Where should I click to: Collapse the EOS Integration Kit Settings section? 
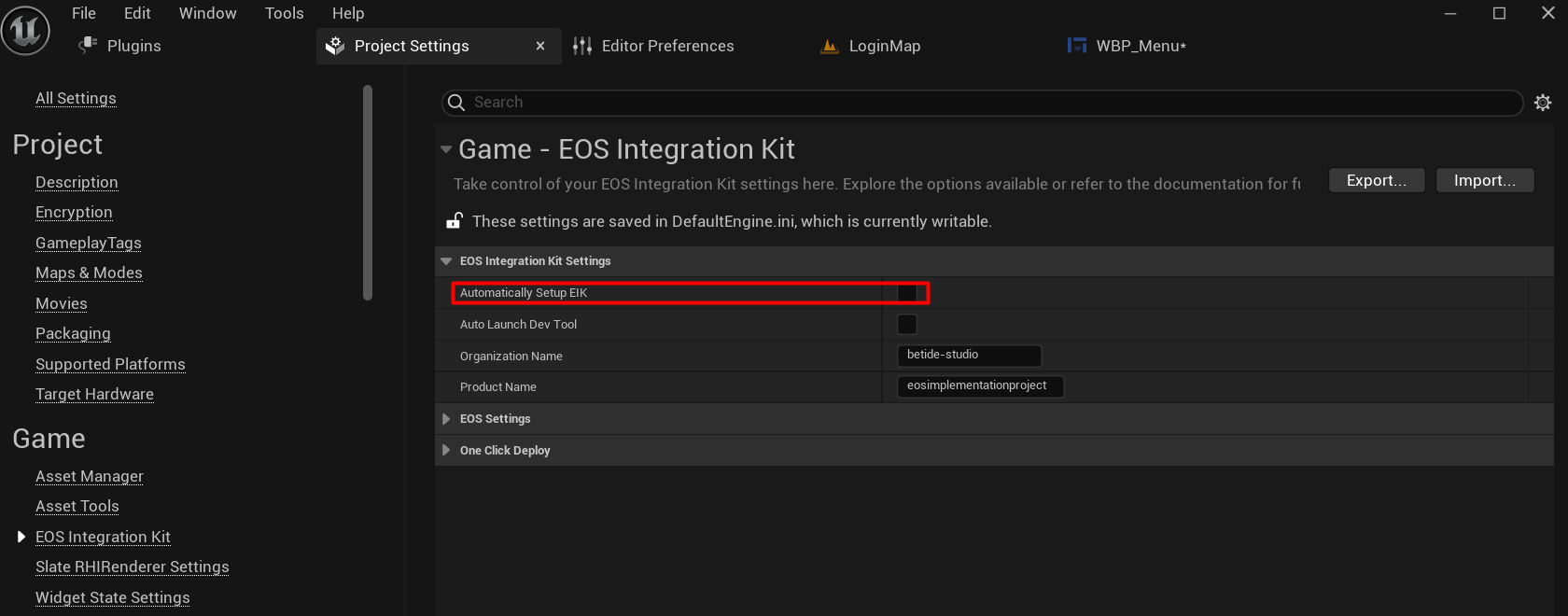(446, 261)
